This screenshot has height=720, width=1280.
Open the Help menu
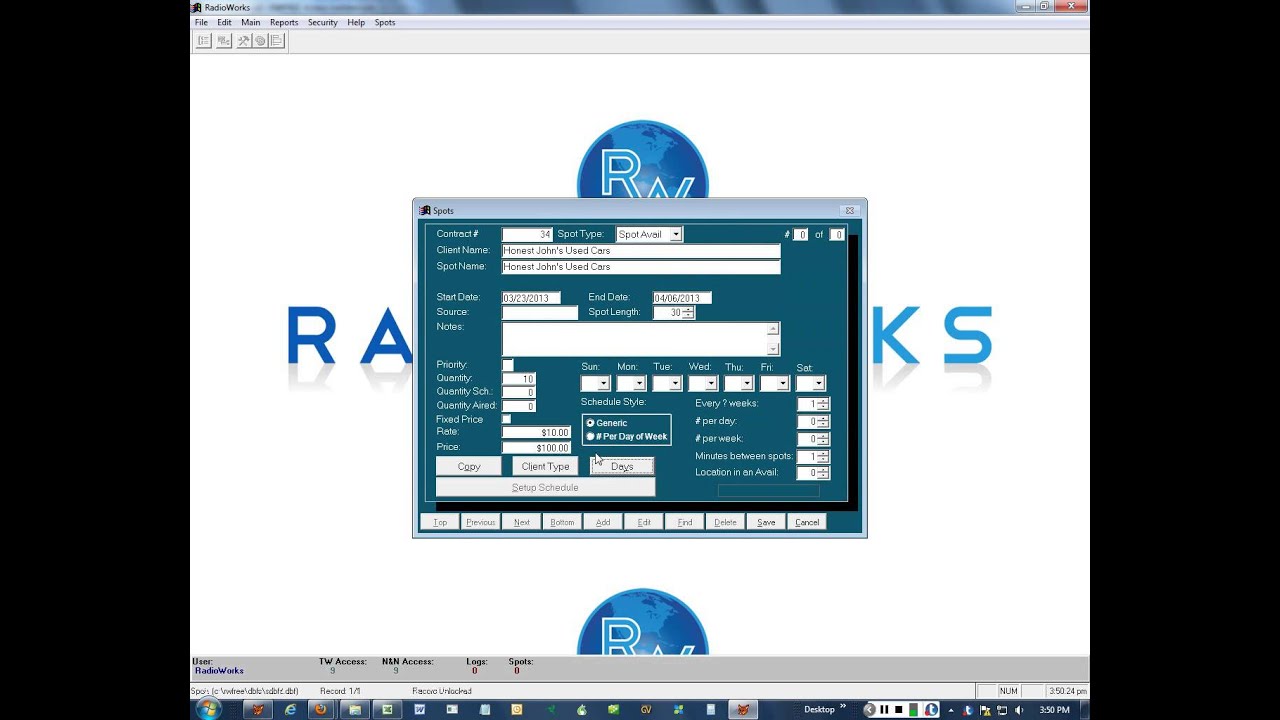pos(356,22)
